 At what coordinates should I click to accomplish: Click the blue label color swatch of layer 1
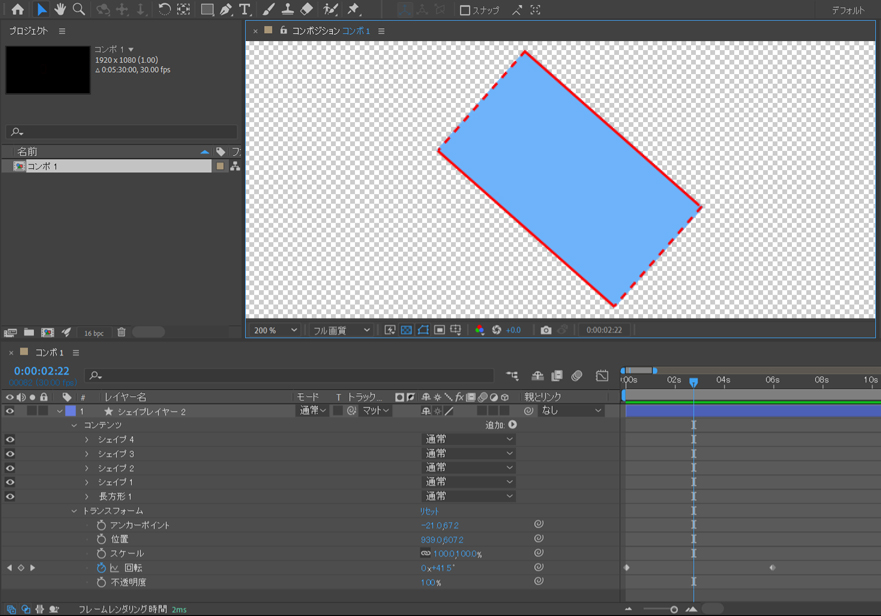70,411
